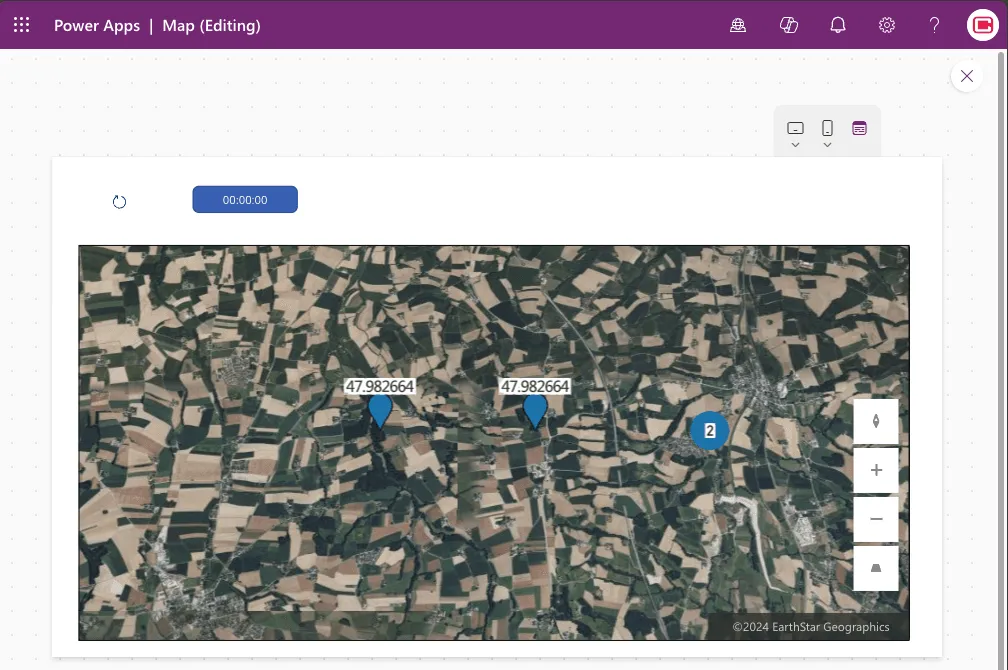Click the 00:00:00 timer button
Viewport: 1008px width, 670px height.
click(245, 200)
